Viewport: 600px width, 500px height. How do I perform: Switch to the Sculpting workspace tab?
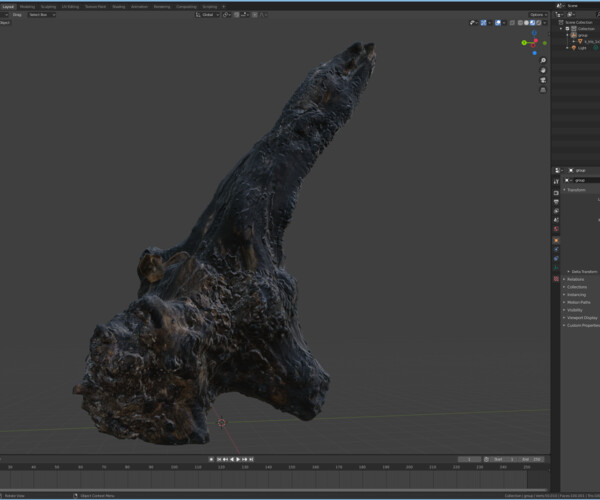(x=48, y=7)
